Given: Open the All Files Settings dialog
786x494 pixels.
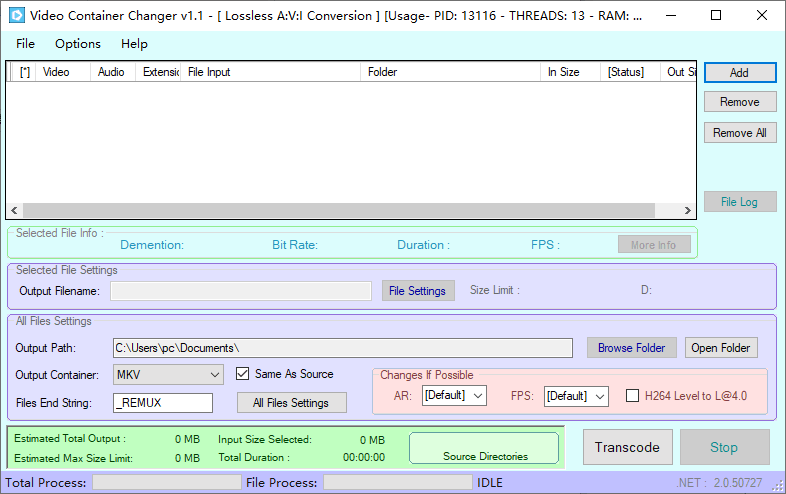Looking at the screenshot, I should pyautogui.click(x=291, y=403).
